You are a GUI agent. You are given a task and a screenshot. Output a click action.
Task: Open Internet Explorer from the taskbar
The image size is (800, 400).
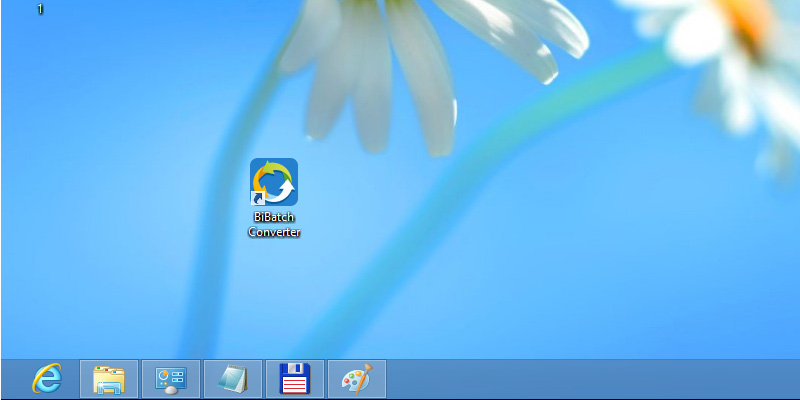tap(47, 379)
